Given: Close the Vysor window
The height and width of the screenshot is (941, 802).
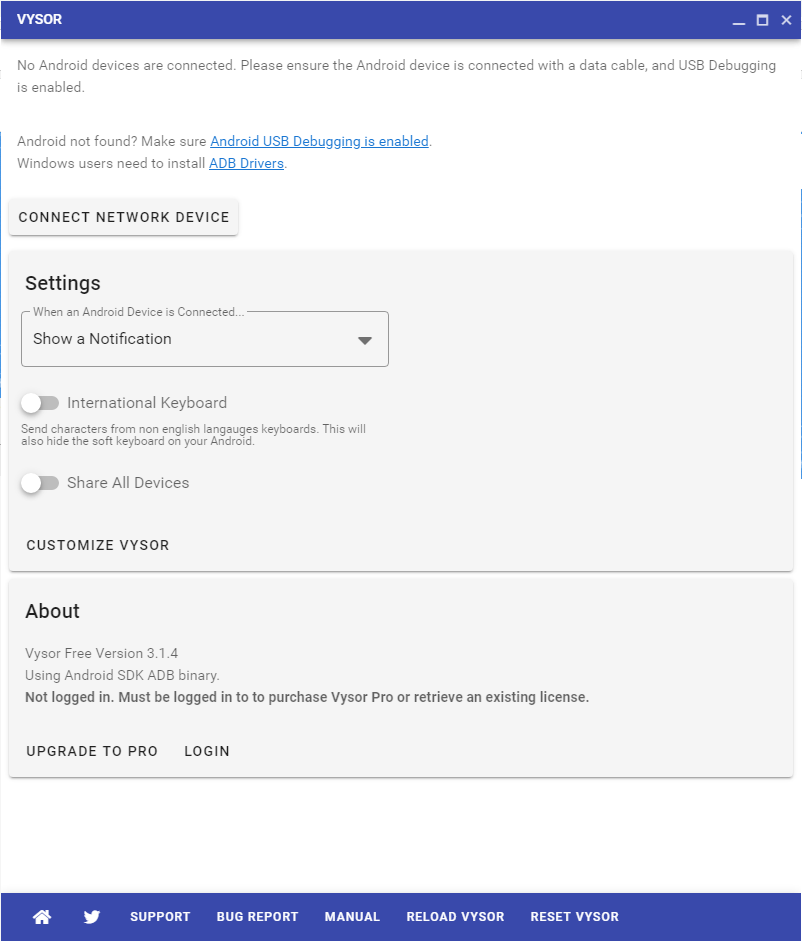Looking at the screenshot, I should click(786, 20).
